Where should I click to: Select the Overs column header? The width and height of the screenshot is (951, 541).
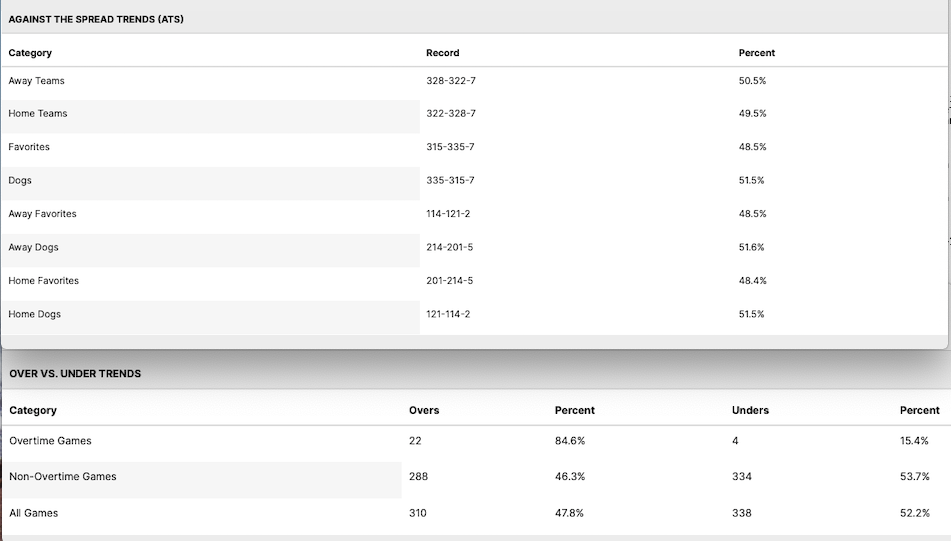pyautogui.click(x=424, y=410)
